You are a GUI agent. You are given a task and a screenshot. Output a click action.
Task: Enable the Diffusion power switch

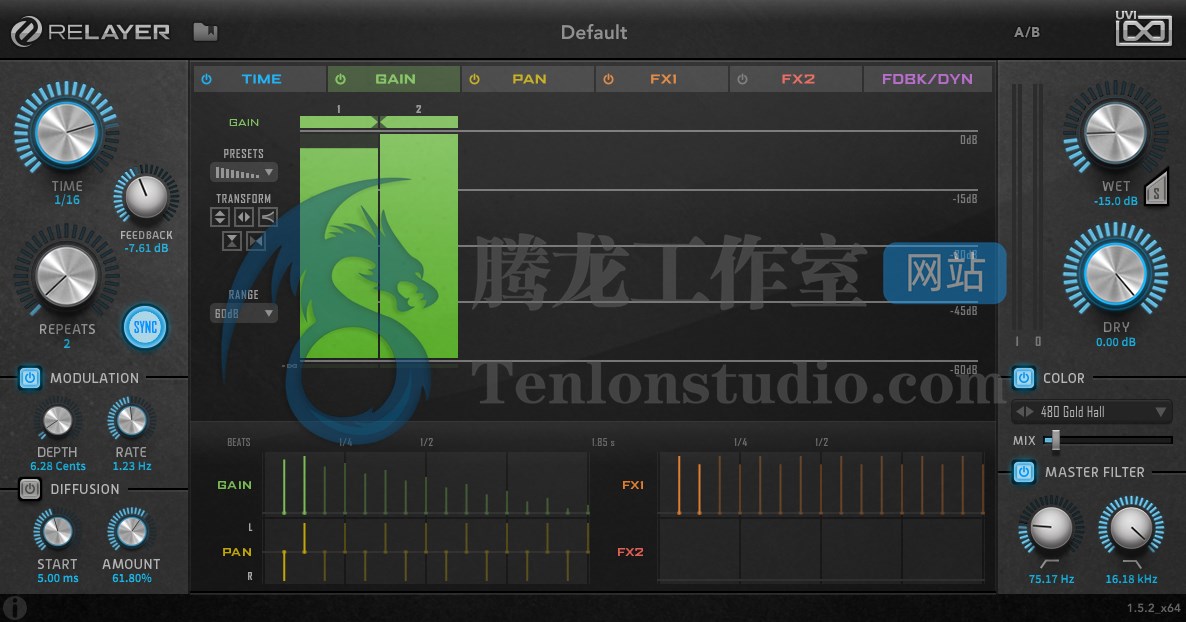click(x=29, y=489)
